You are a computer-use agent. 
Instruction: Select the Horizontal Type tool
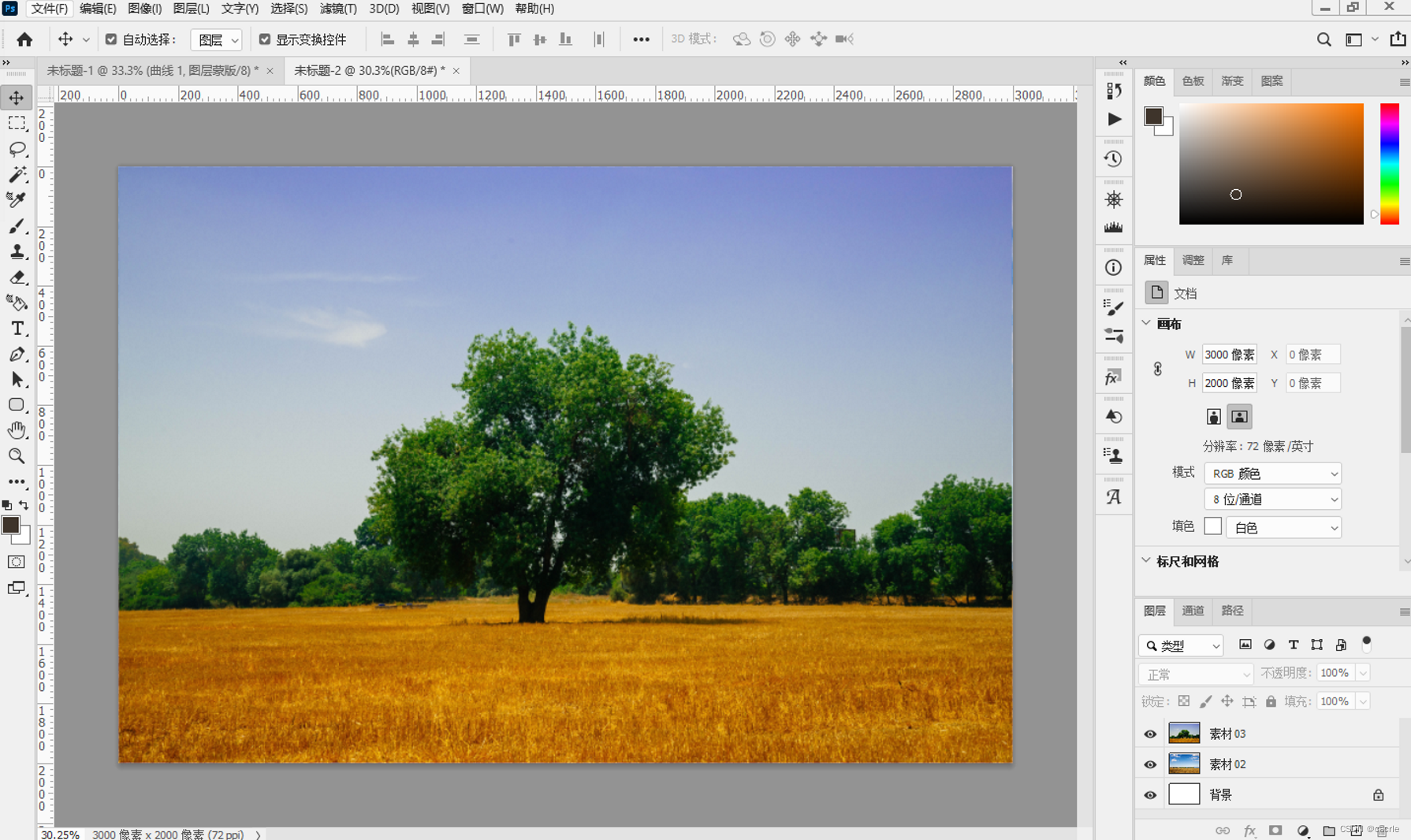point(17,329)
